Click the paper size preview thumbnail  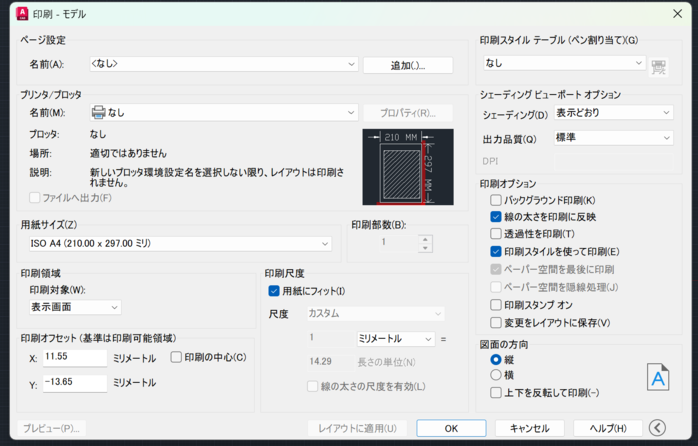pos(408,167)
